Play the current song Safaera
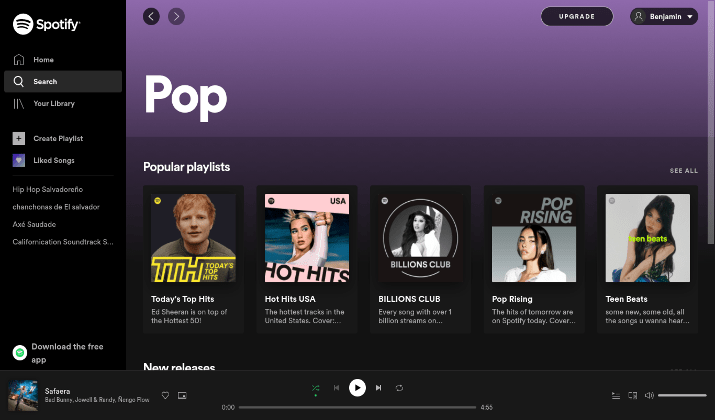Screen dimensions: 715x420 point(358,388)
